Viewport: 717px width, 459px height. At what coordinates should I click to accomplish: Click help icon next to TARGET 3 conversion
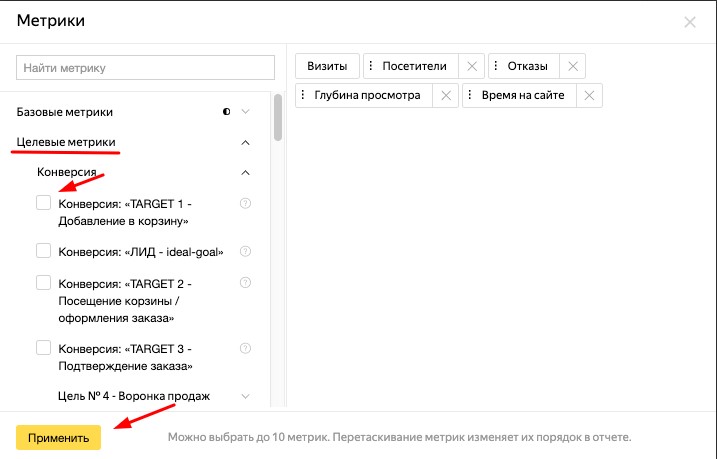point(245,348)
